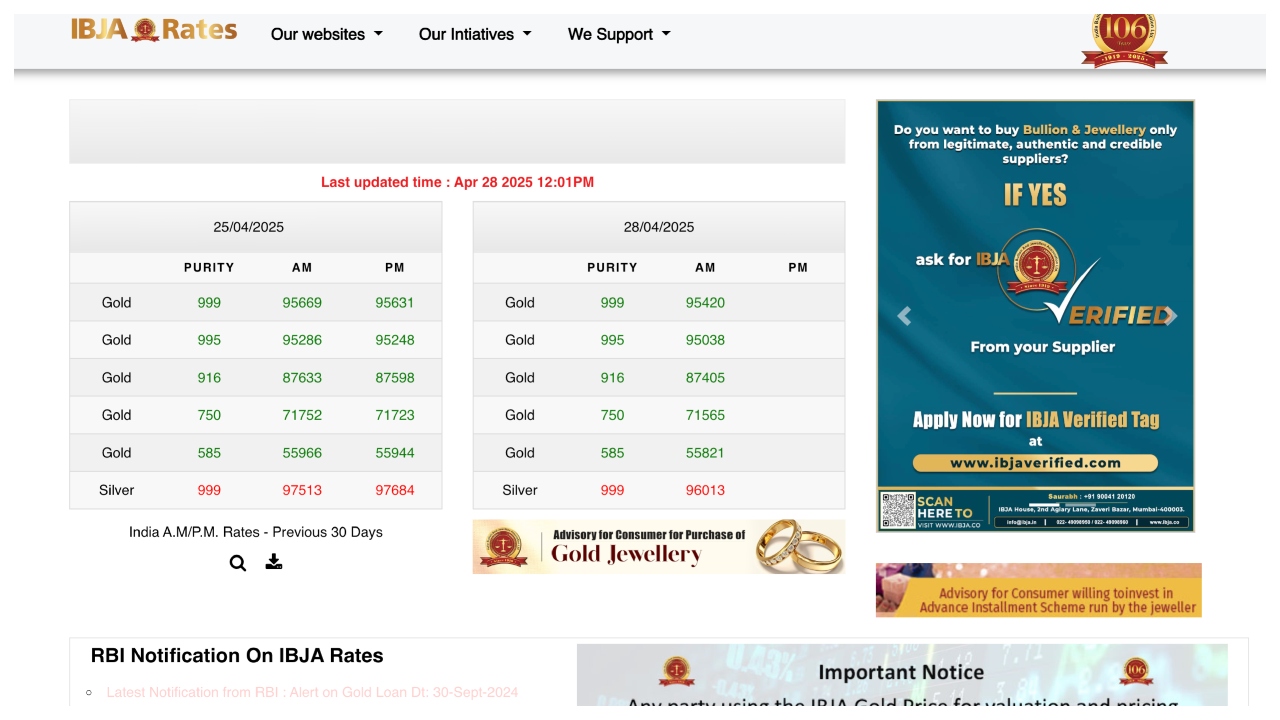Image resolution: width=1280 pixels, height=720 pixels.
Task: Click the 106 years anniversary emblem
Action: 1124,41
